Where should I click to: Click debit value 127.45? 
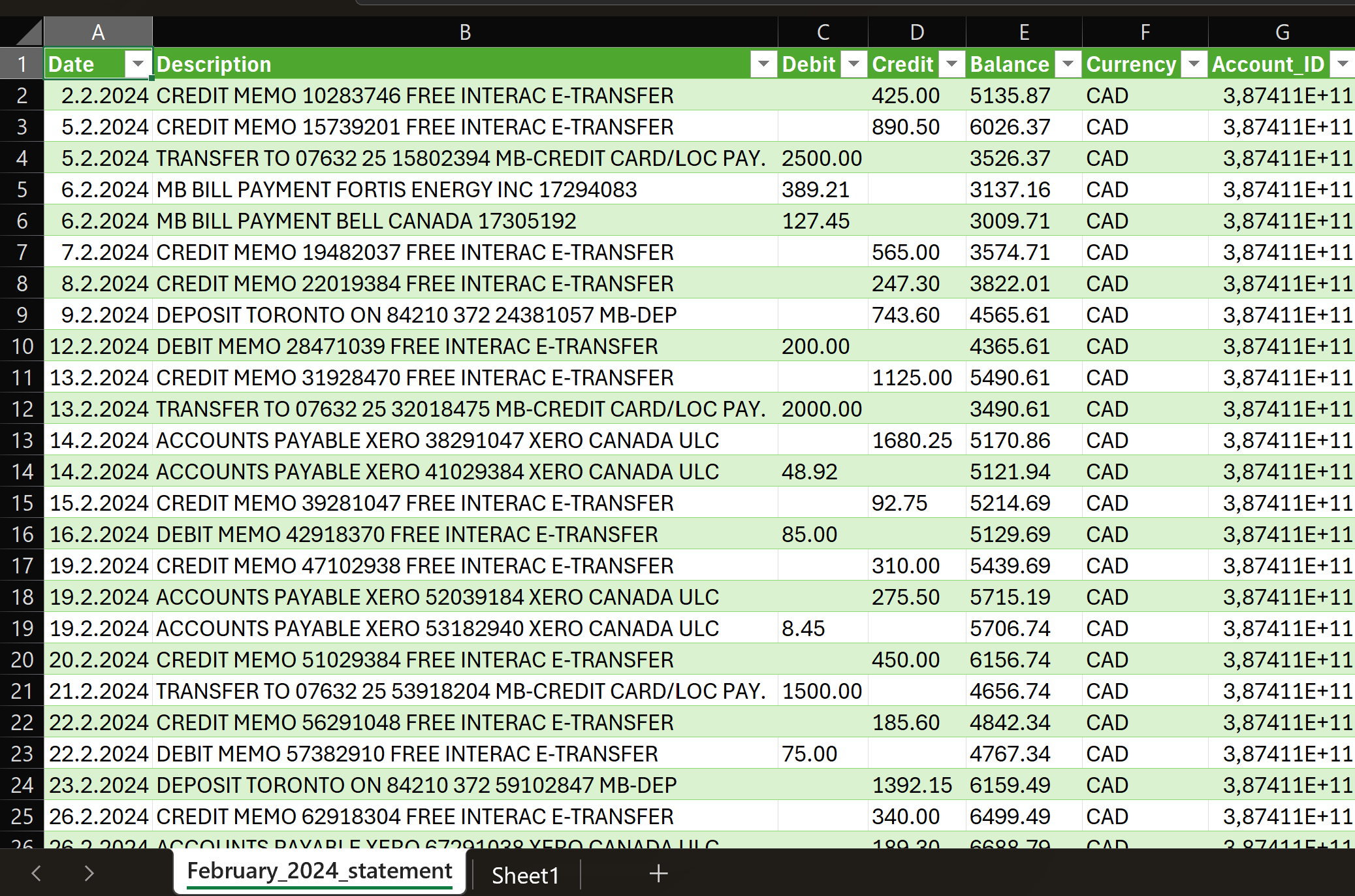pos(823,221)
